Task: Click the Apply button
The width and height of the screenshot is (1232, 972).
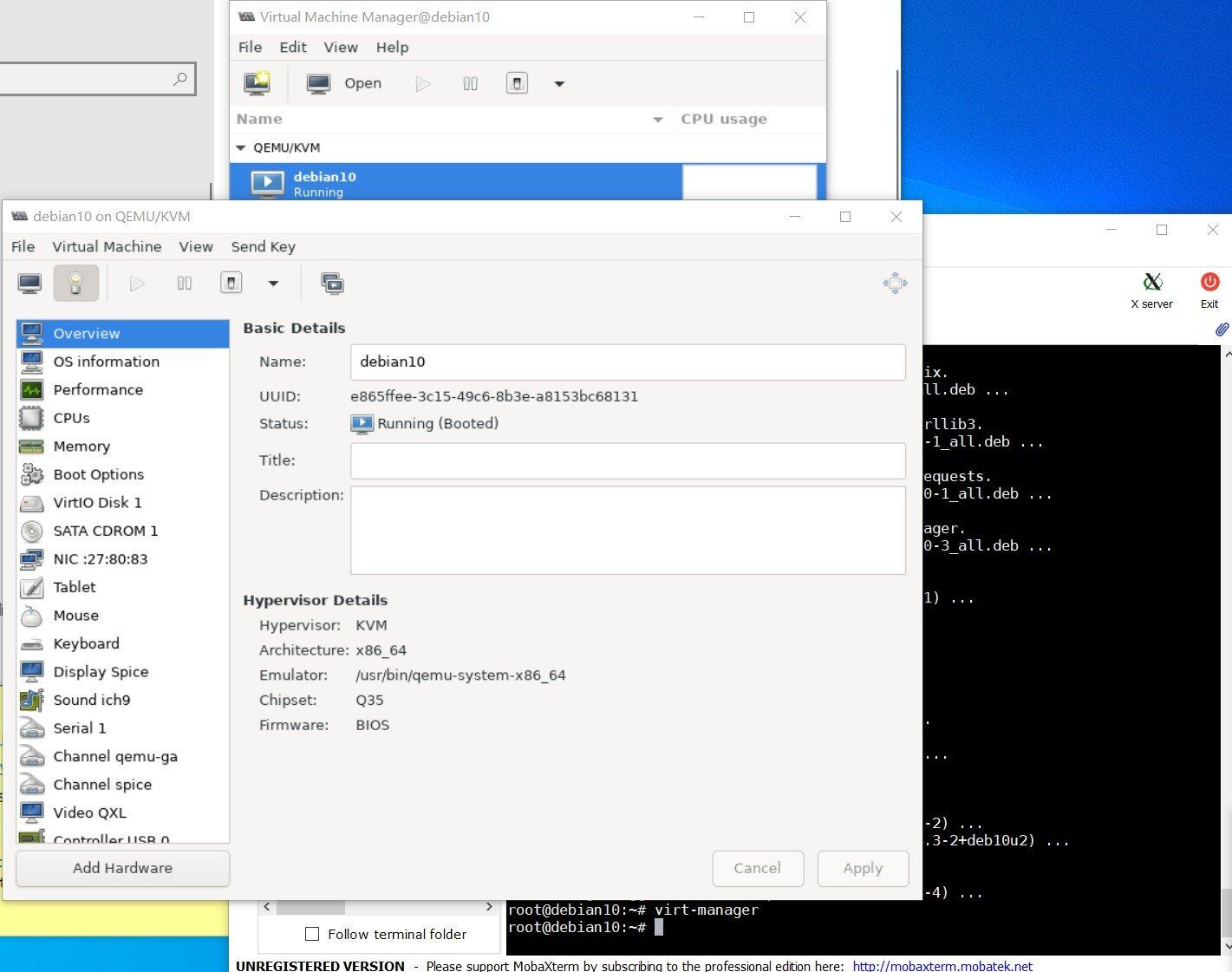Action: [863, 868]
